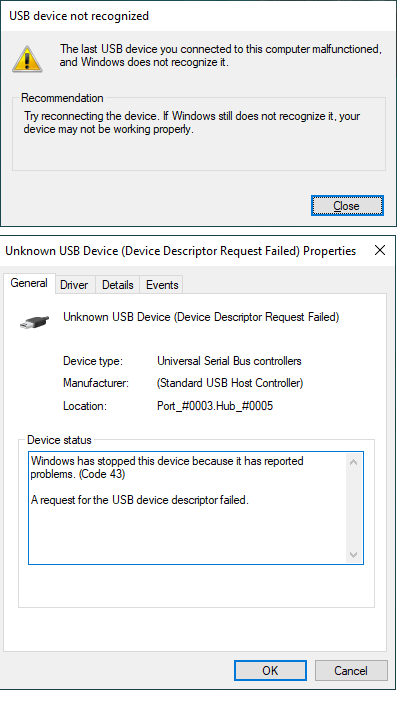The width and height of the screenshot is (413, 701).
Task: Click the Standard USB Host Controller text
Action: [x=230, y=383]
